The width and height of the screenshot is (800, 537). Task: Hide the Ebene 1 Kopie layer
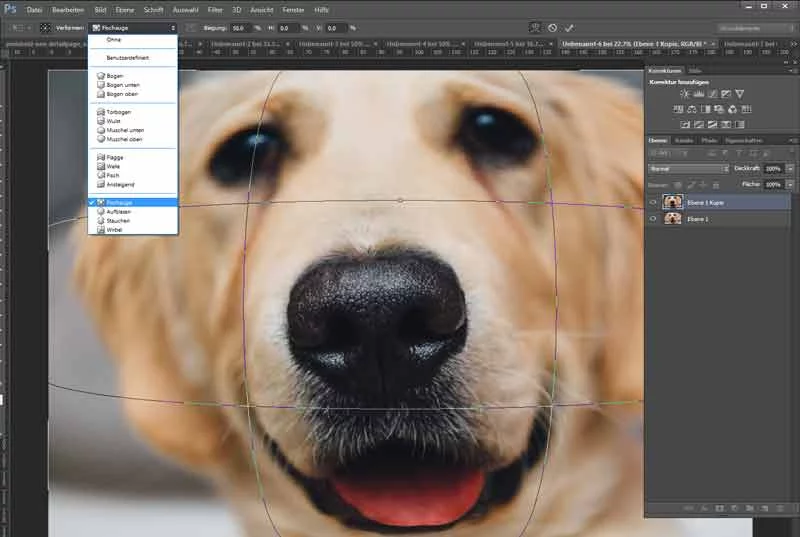(655, 202)
